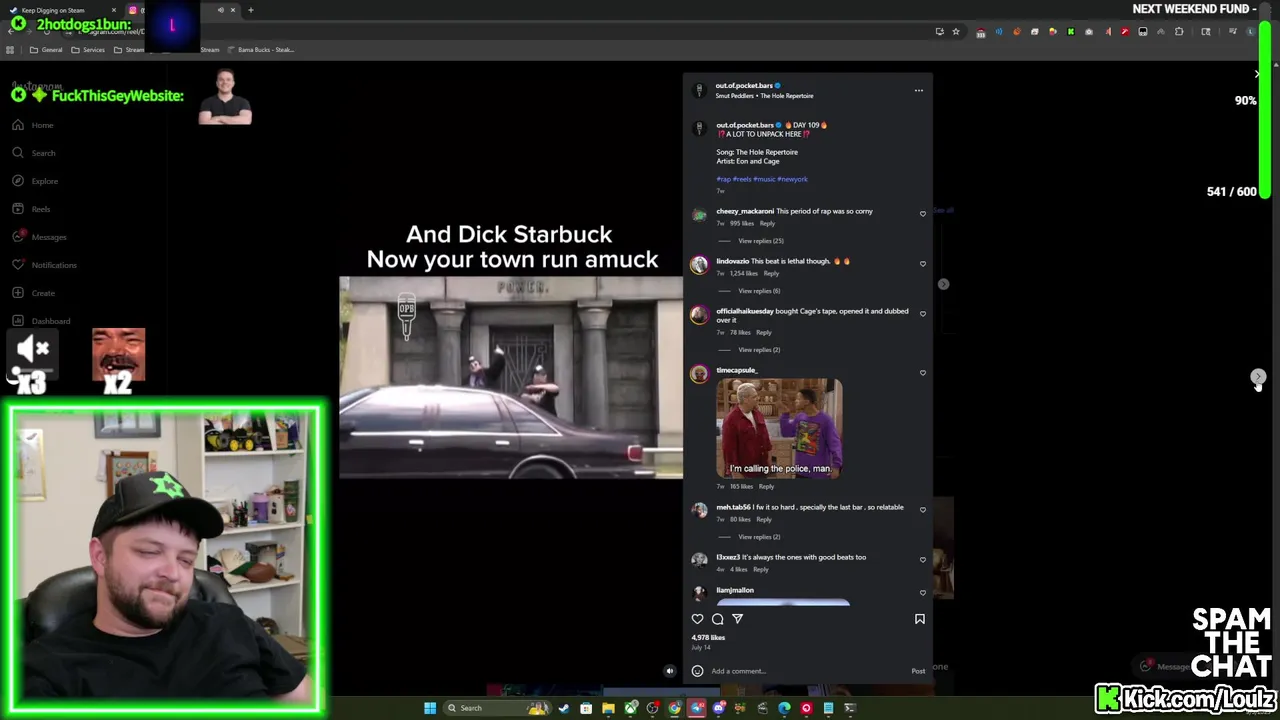Like the reel with the heart icon
Screen dimensions: 1280x720
697,619
